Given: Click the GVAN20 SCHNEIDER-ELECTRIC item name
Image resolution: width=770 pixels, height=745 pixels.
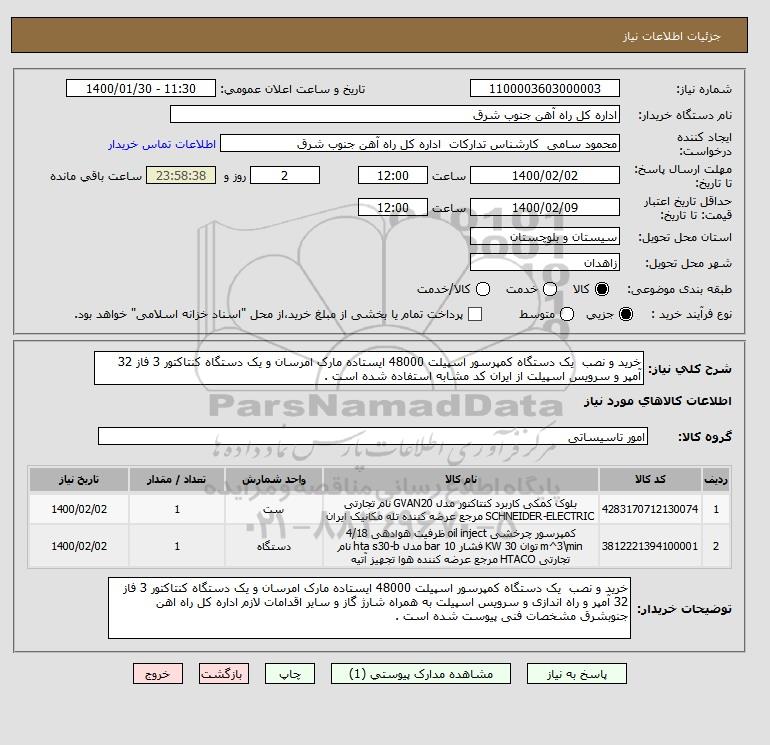Looking at the screenshot, I should [461, 510].
